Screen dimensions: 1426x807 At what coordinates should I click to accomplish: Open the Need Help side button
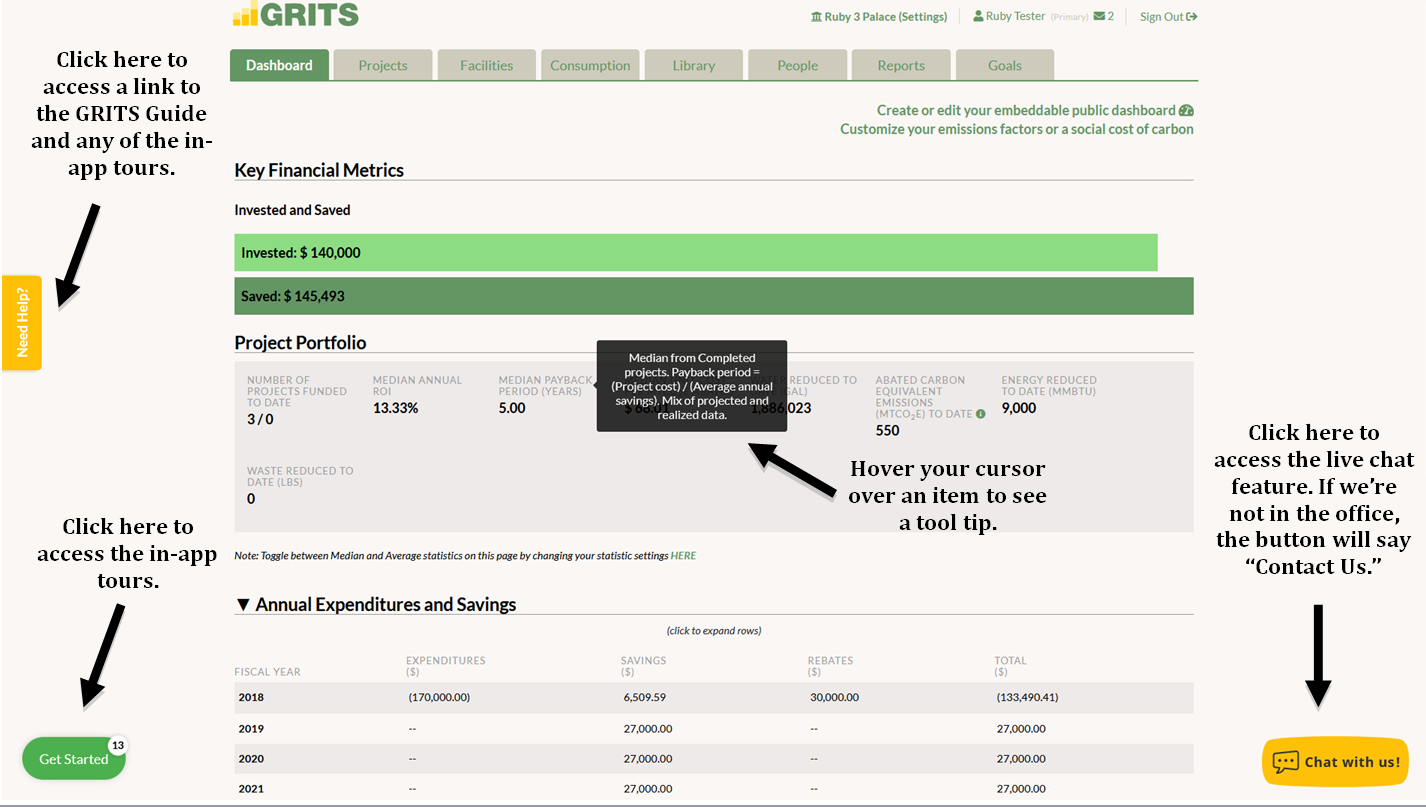point(22,323)
